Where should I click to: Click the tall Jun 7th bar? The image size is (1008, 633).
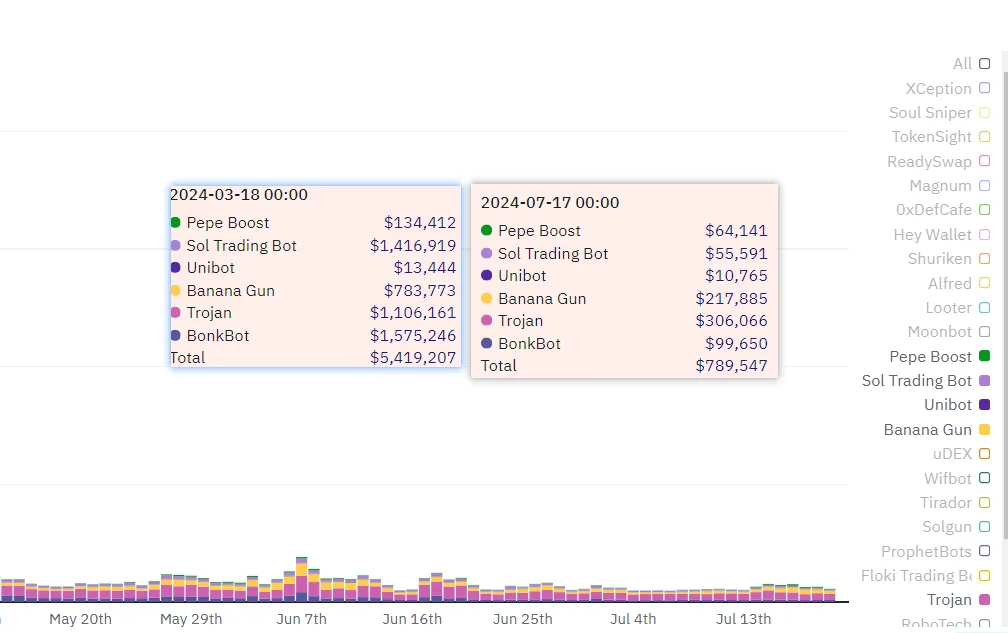pyautogui.click(x=302, y=579)
